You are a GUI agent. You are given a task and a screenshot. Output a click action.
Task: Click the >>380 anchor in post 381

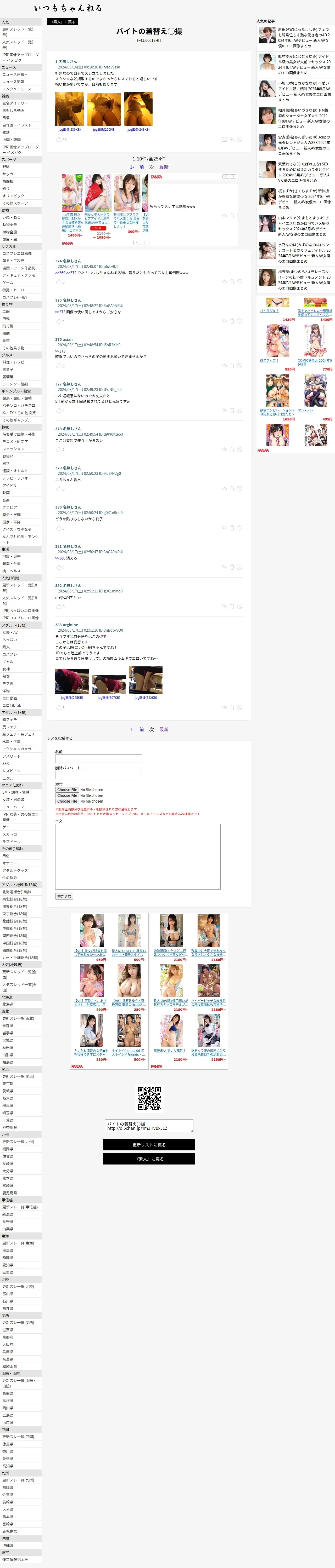coord(60,558)
